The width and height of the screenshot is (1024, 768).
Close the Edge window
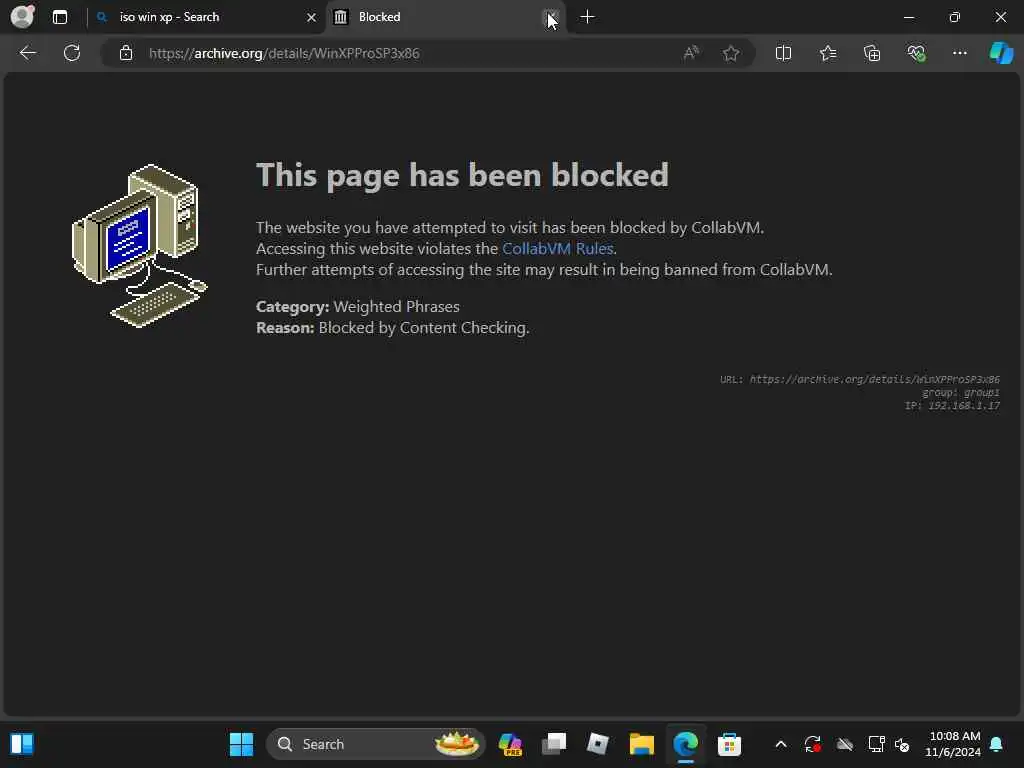click(x=1000, y=17)
